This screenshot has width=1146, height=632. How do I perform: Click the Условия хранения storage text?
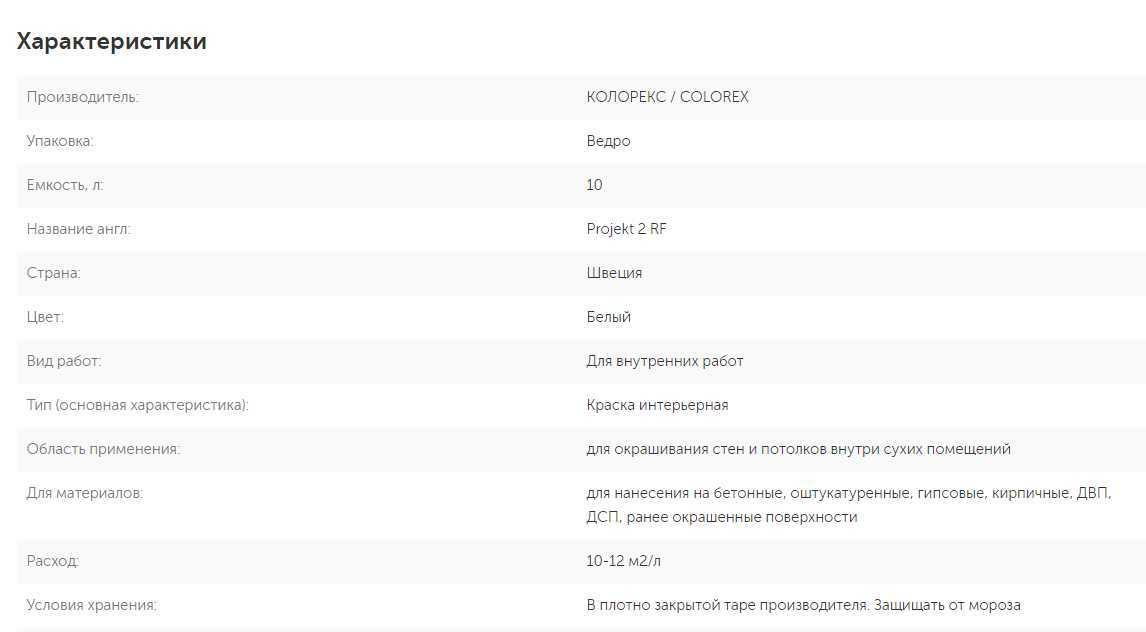803,605
